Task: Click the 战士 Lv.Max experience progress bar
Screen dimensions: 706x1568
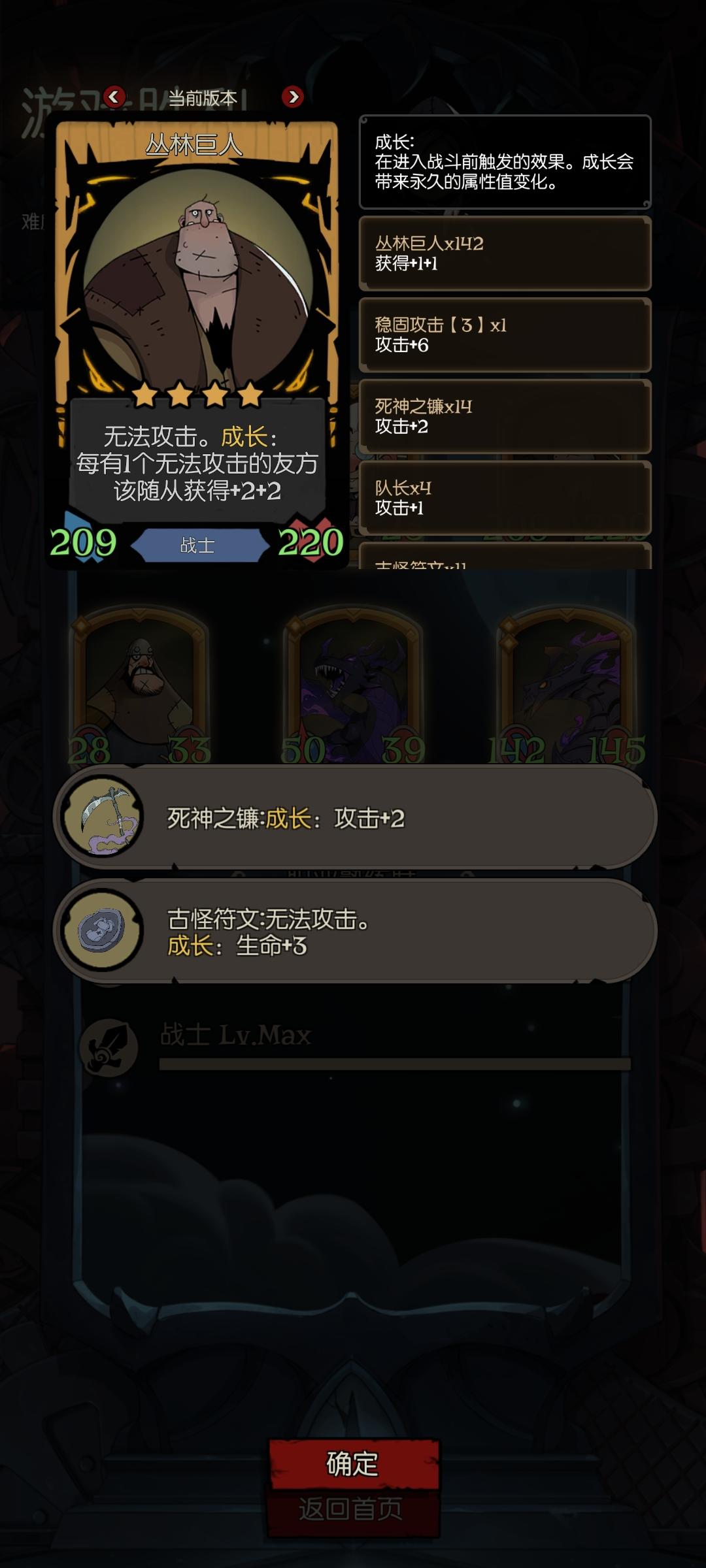Action: [x=395, y=1064]
